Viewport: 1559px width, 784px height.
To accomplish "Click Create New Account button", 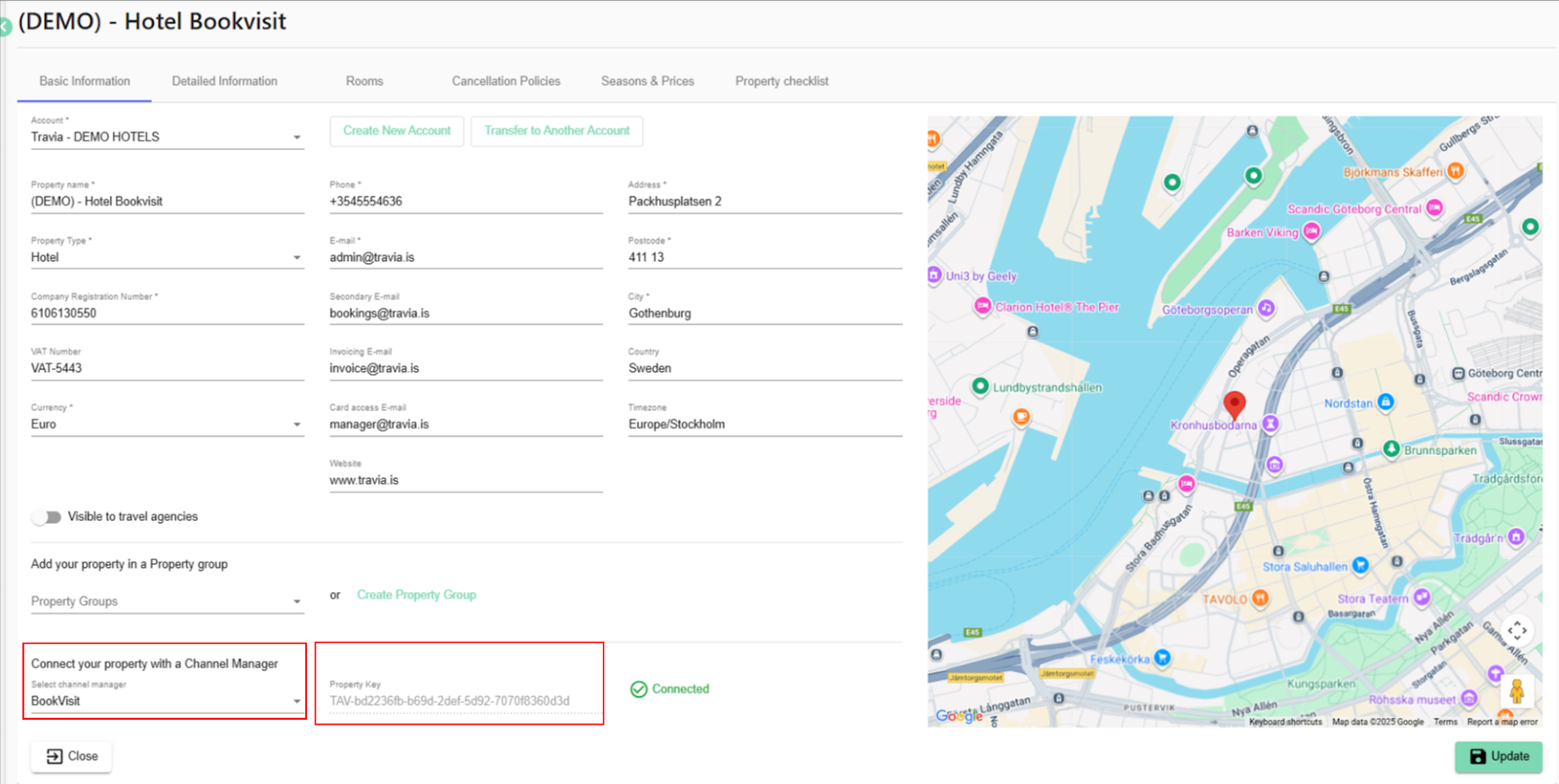I will [397, 131].
